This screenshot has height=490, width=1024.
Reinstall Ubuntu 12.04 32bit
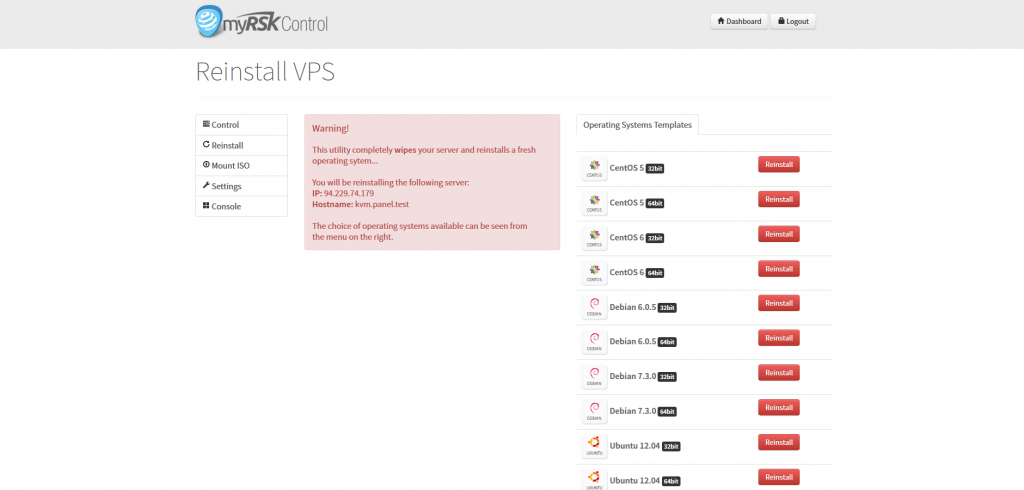pos(778,442)
